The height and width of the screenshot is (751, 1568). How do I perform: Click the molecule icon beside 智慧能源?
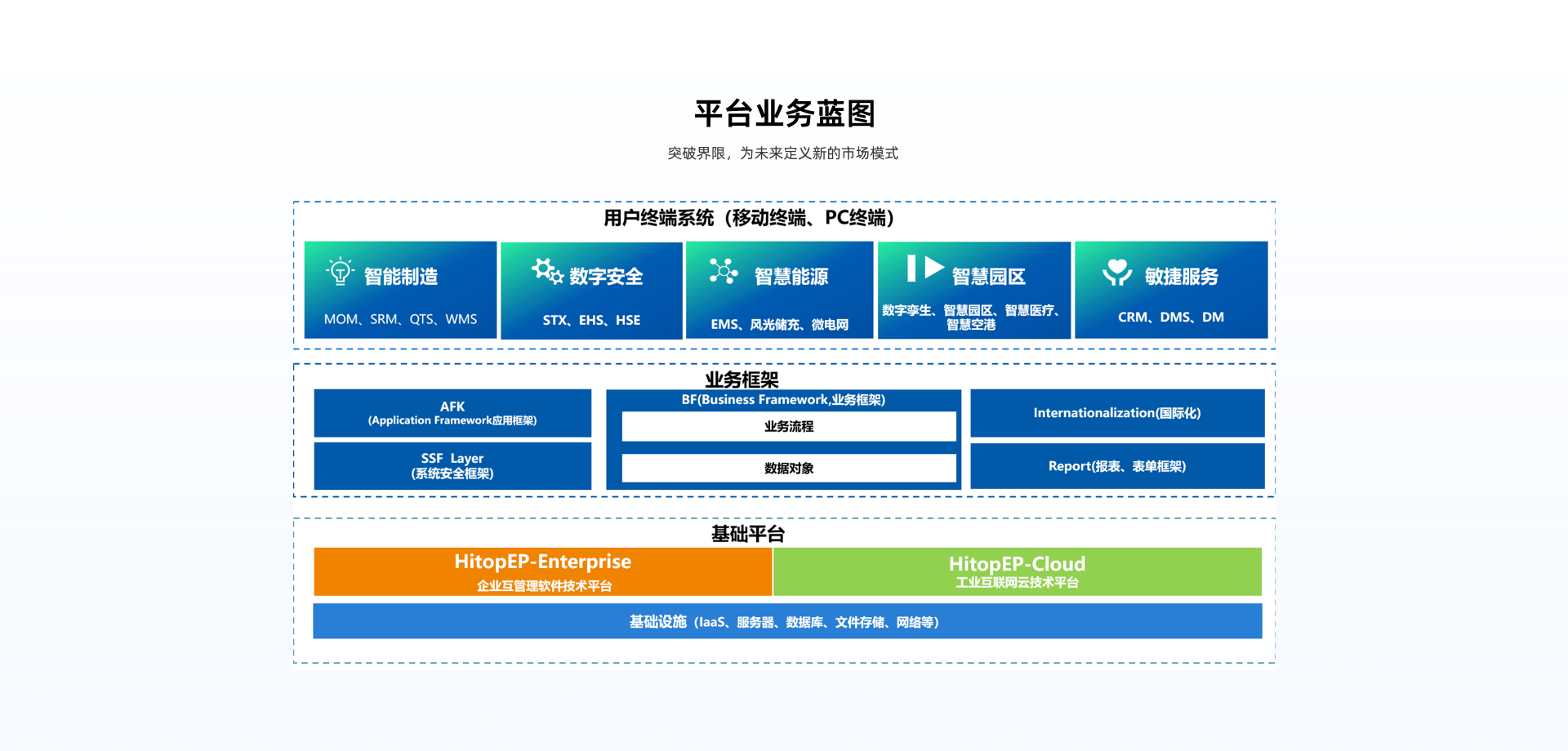click(x=724, y=271)
